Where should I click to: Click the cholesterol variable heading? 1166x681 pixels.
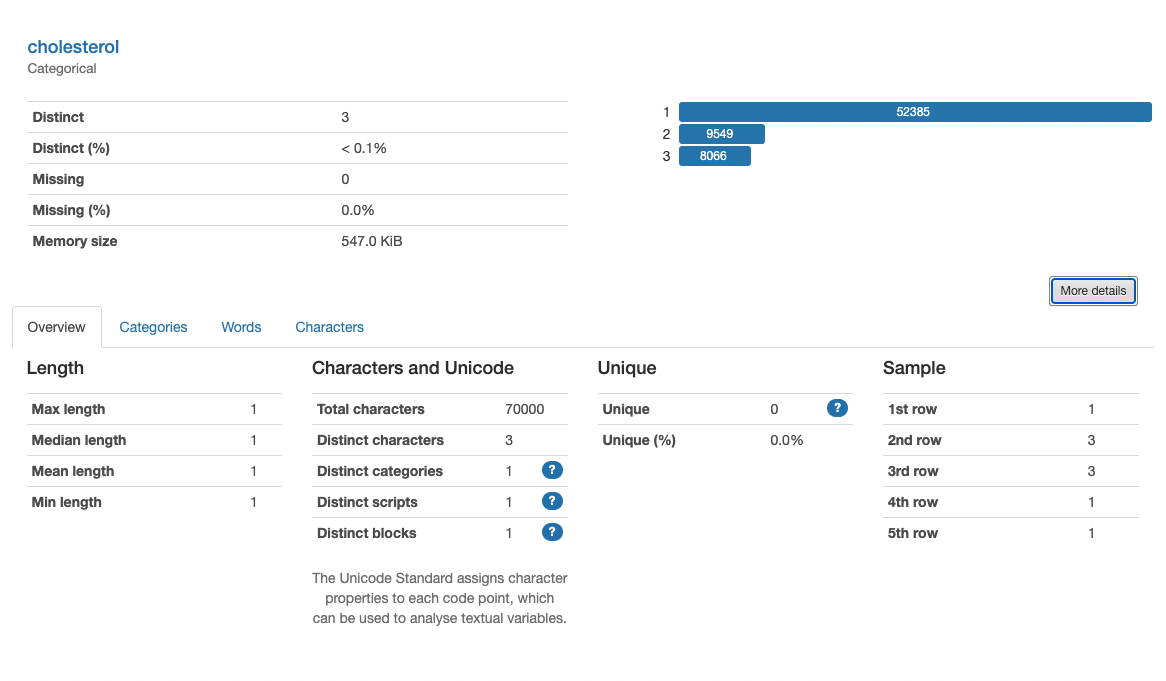coord(73,46)
